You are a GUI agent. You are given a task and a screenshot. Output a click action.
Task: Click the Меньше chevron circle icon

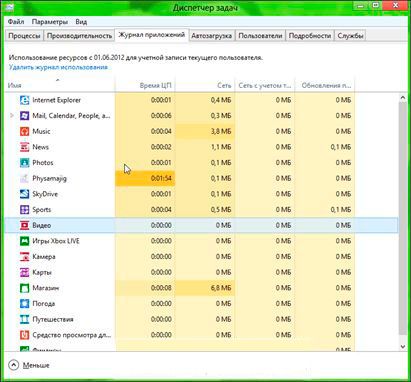[x=13, y=365]
